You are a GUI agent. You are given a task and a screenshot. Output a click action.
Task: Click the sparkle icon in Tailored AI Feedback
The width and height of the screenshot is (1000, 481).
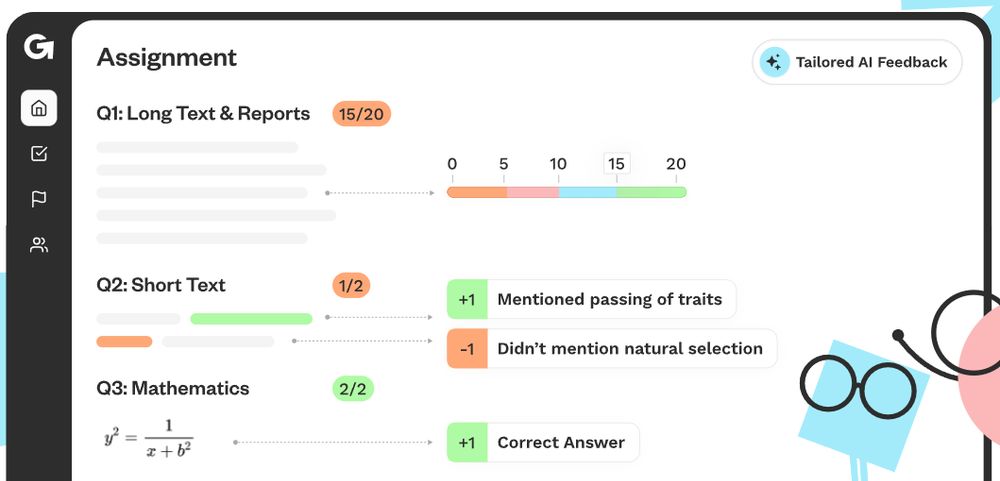click(774, 62)
